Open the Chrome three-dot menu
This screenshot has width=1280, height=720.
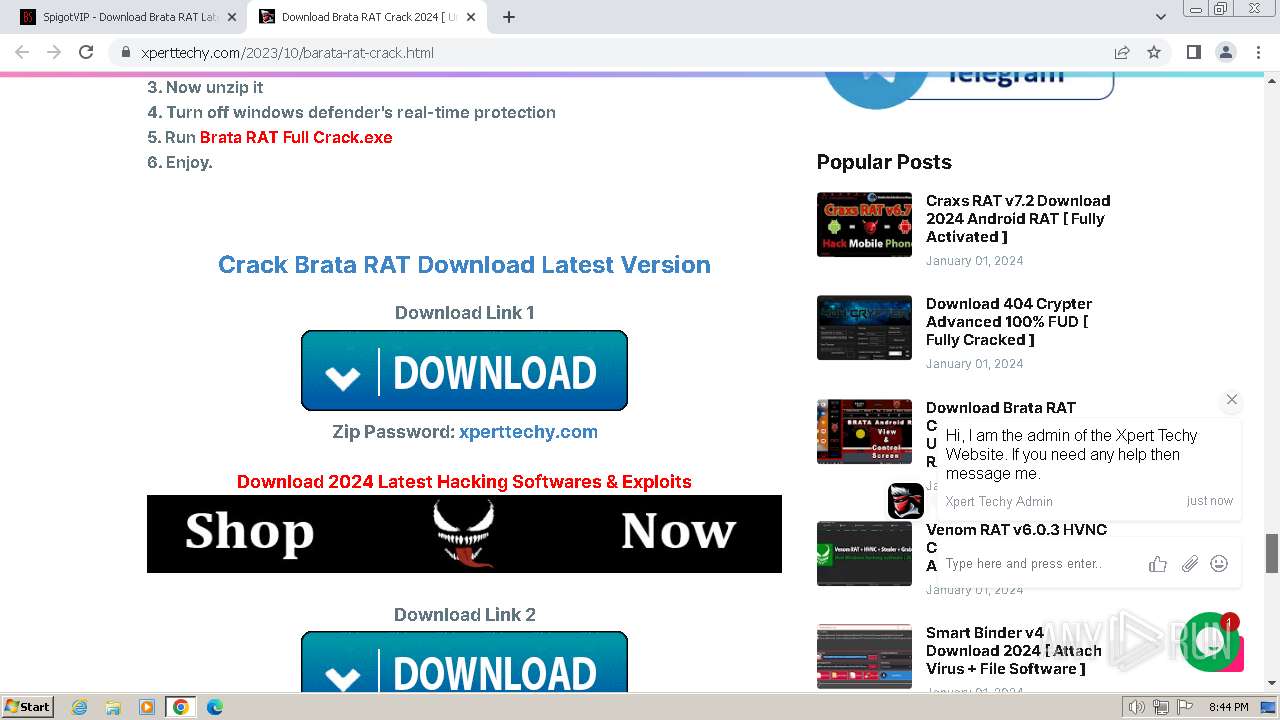click(1257, 52)
